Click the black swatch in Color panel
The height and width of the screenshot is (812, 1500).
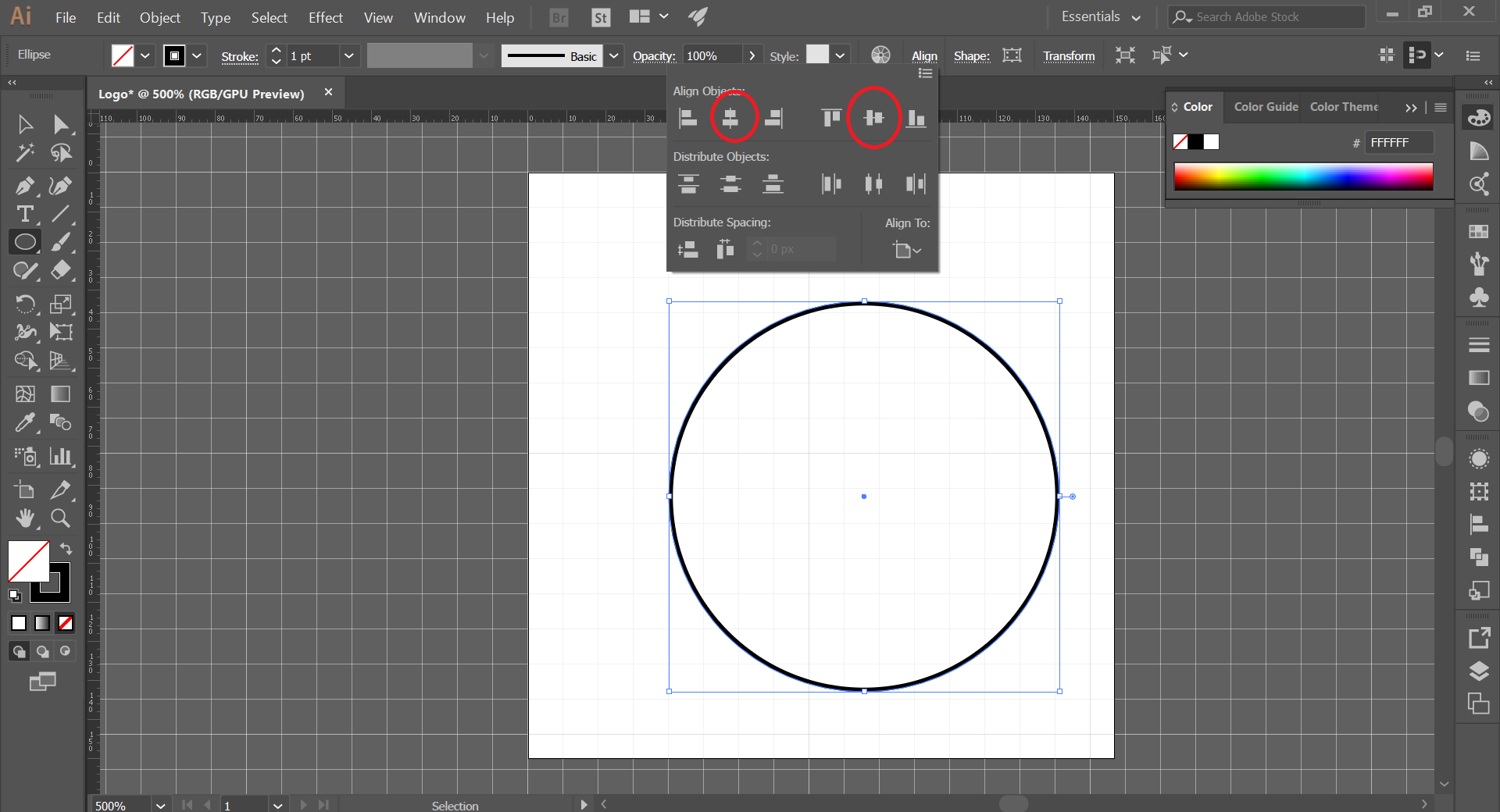pyautogui.click(x=1196, y=141)
